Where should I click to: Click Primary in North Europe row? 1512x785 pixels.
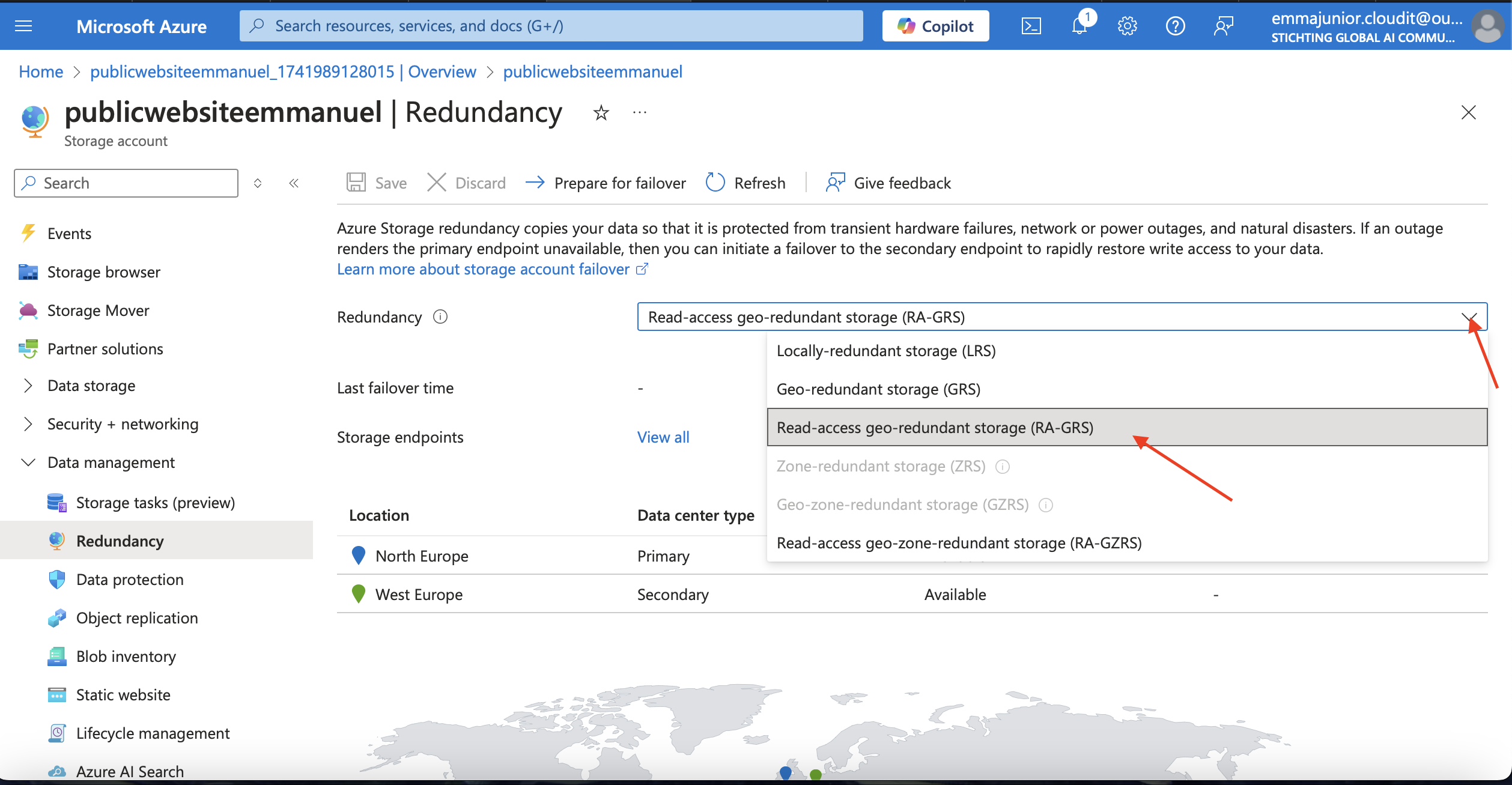point(663,556)
